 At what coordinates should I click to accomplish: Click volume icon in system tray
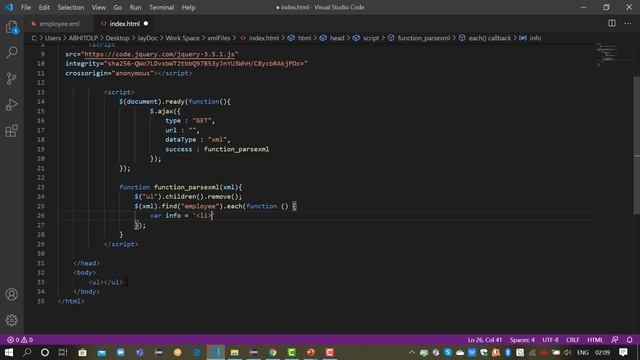click(x=567, y=352)
